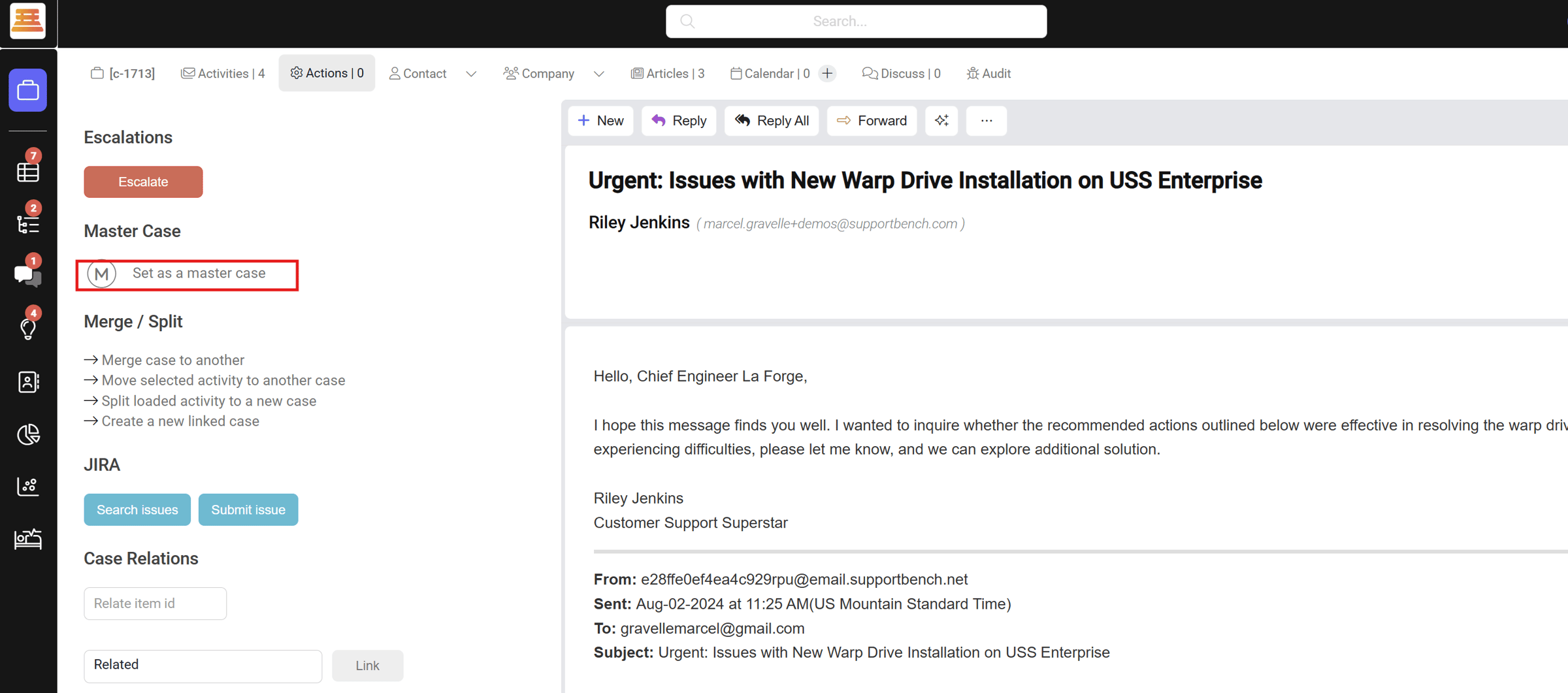Open the more options ellipsis in email toolbar
Image resolution: width=1568 pixels, height=693 pixels.
pos(986,121)
